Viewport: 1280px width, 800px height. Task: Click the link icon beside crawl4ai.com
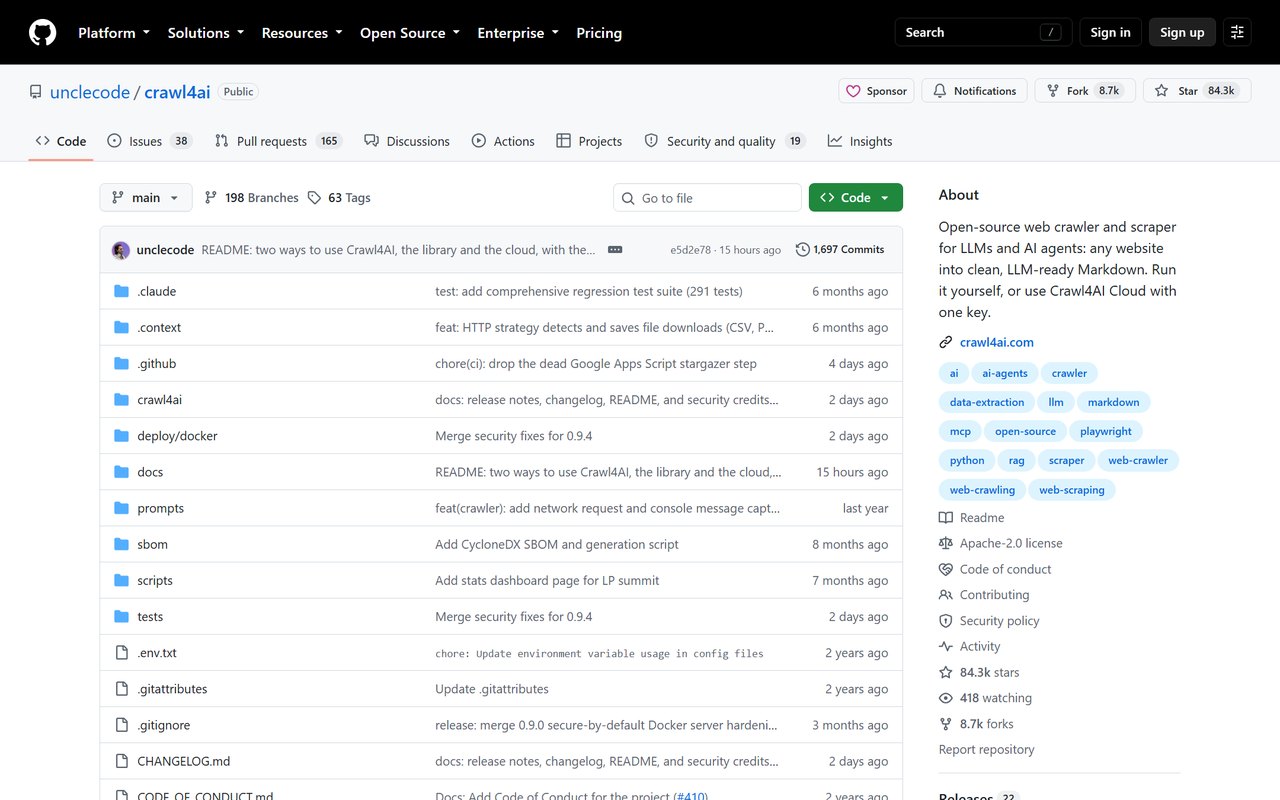pyautogui.click(x=946, y=342)
